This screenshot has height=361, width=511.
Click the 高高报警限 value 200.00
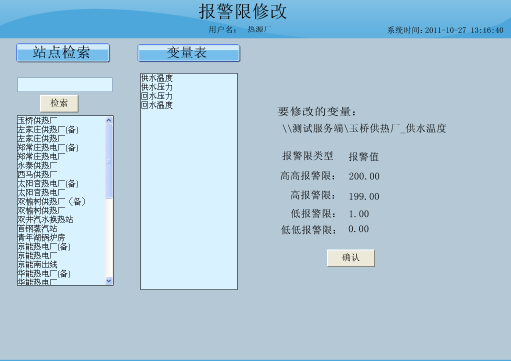[364, 176]
